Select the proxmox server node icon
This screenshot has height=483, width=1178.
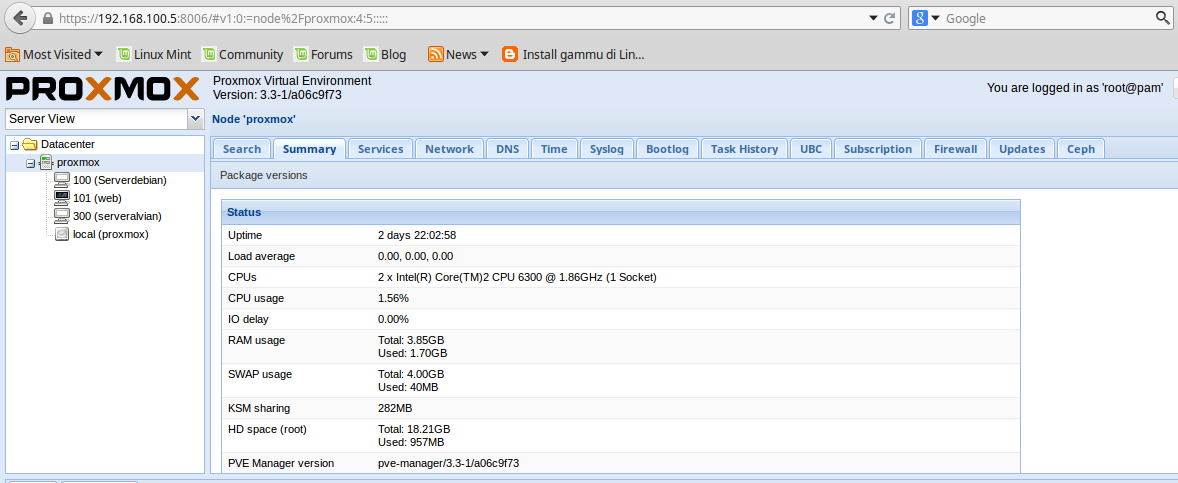(x=46, y=162)
